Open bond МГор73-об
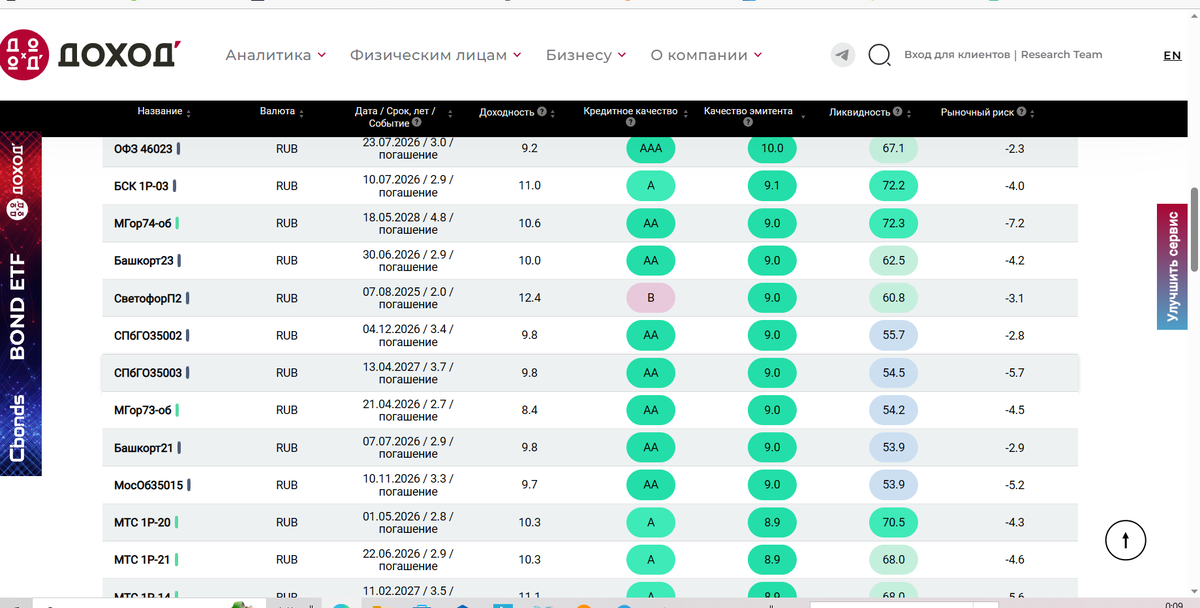This screenshot has width=1200, height=608. [144, 410]
